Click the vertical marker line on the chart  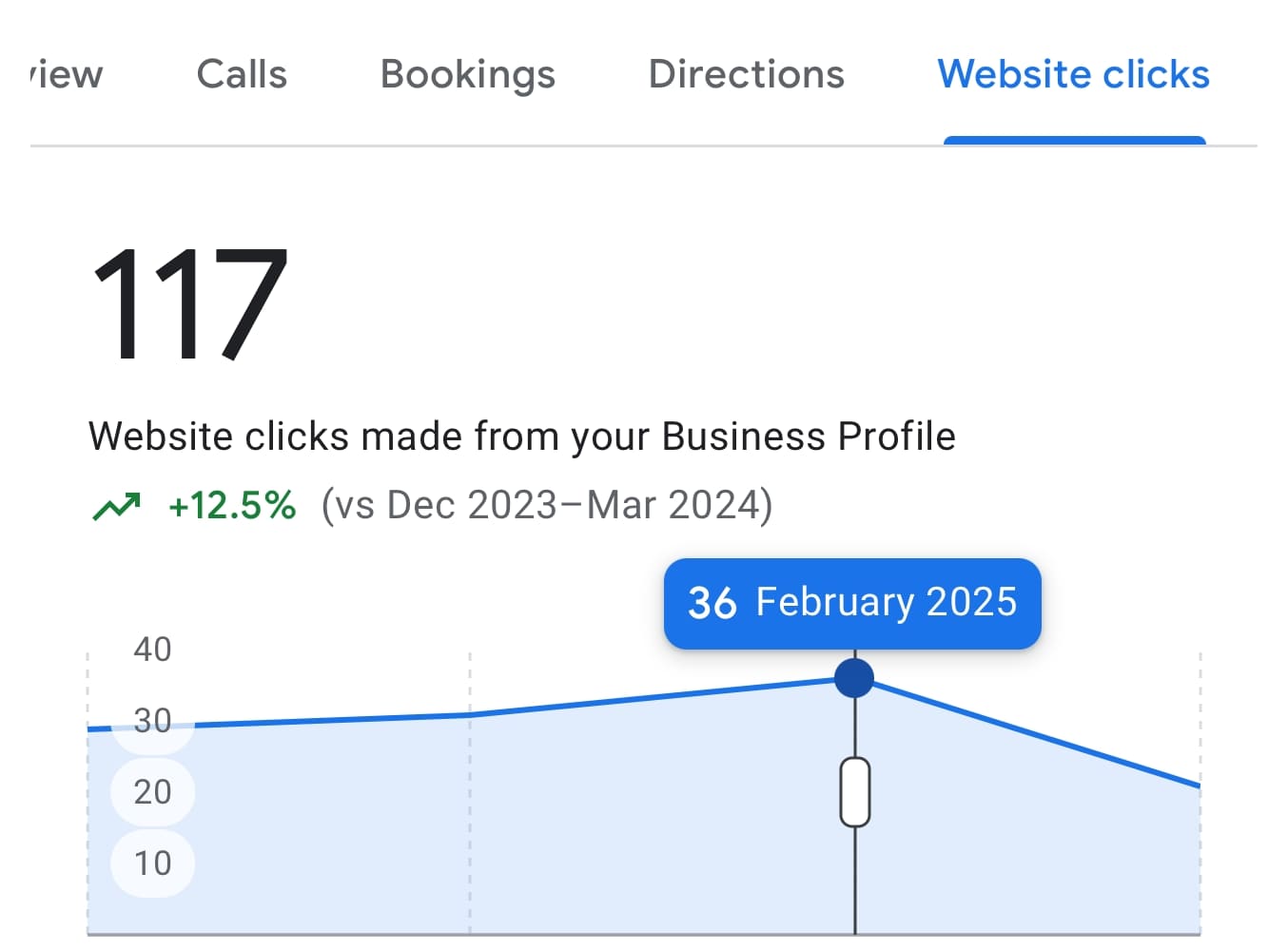click(x=854, y=884)
